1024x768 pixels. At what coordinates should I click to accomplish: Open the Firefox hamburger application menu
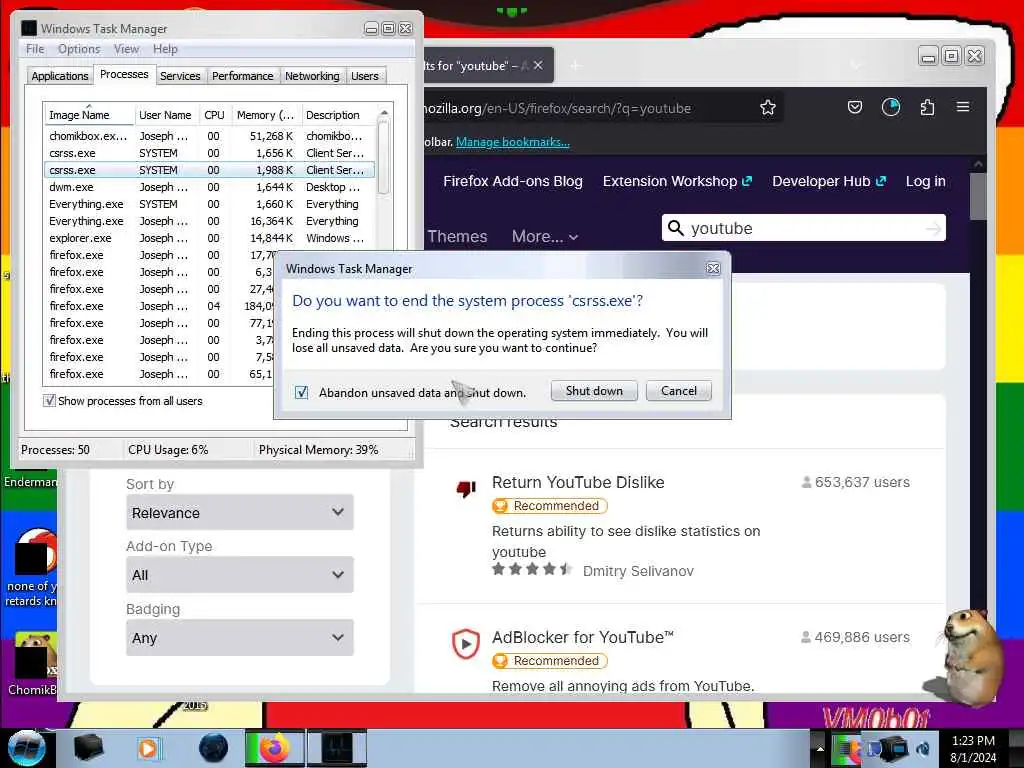click(963, 107)
